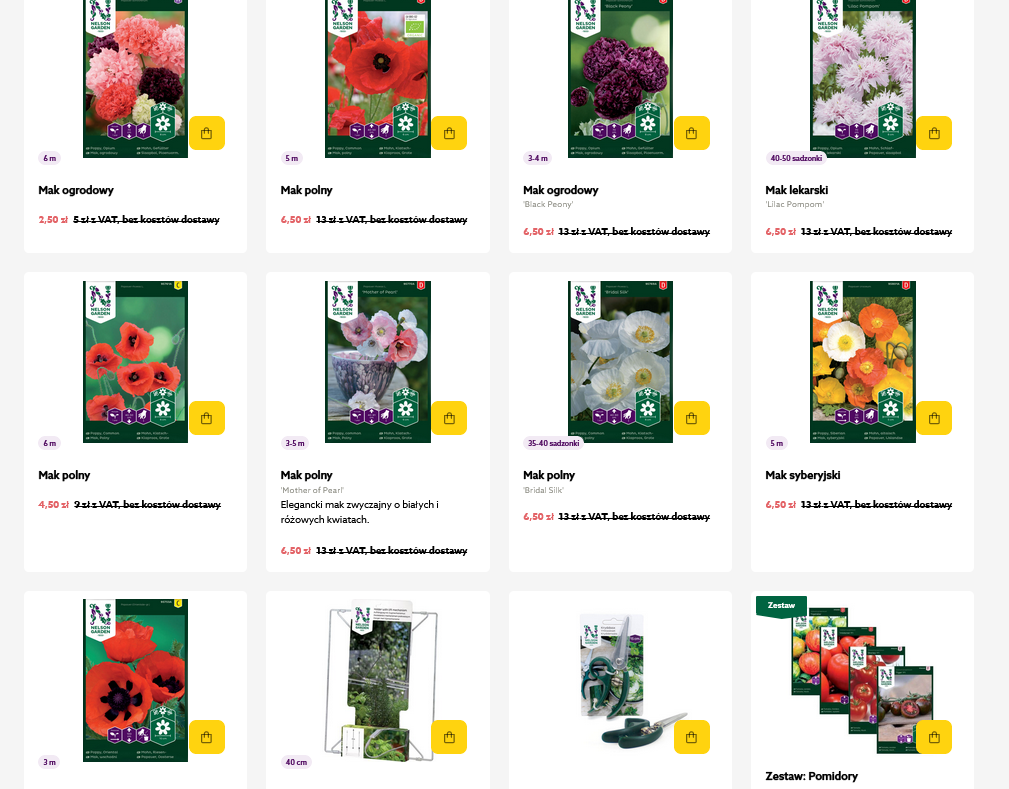This screenshot has height=789, width=1009.
Task: Open Zestaw: Pomidory product link
Action: 811,776
